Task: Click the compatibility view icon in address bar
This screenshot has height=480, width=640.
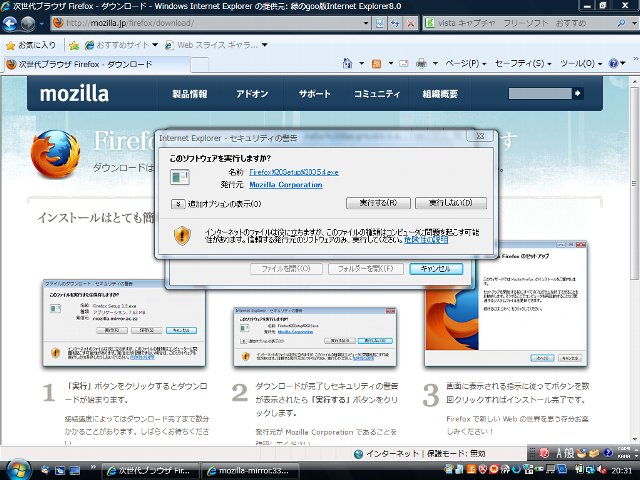Action: [x=379, y=23]
